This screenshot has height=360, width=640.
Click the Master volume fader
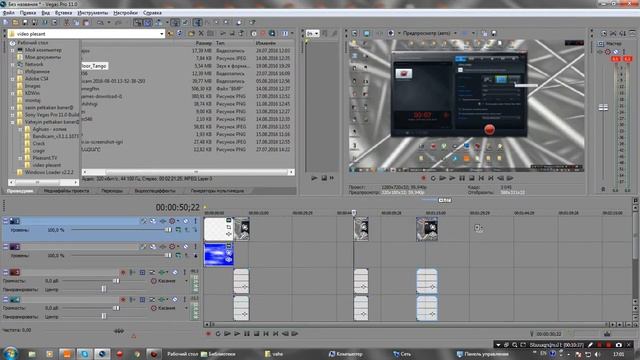pyautogui.click(x=603, y=107)
